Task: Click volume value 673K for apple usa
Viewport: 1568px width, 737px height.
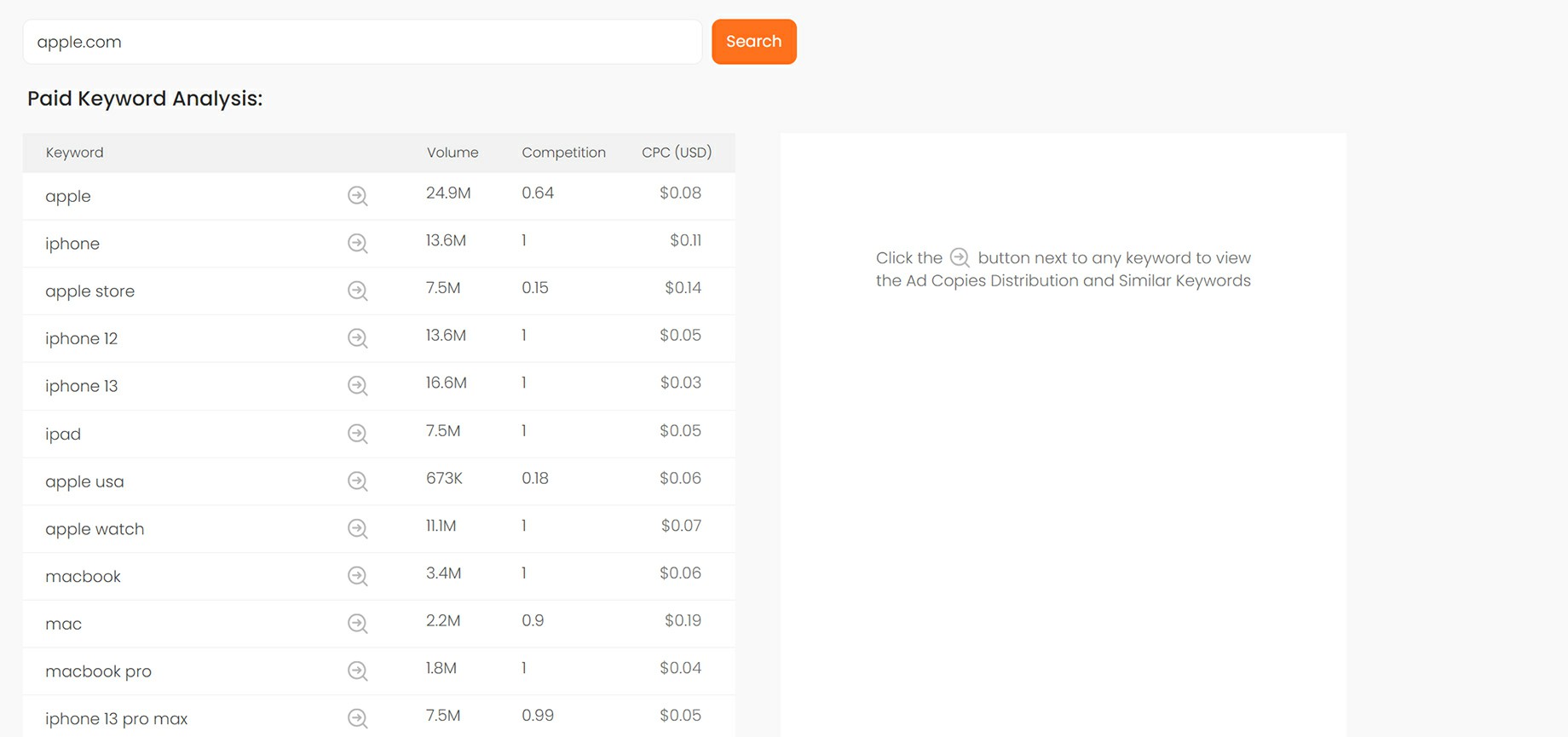Action: (444, 479)
